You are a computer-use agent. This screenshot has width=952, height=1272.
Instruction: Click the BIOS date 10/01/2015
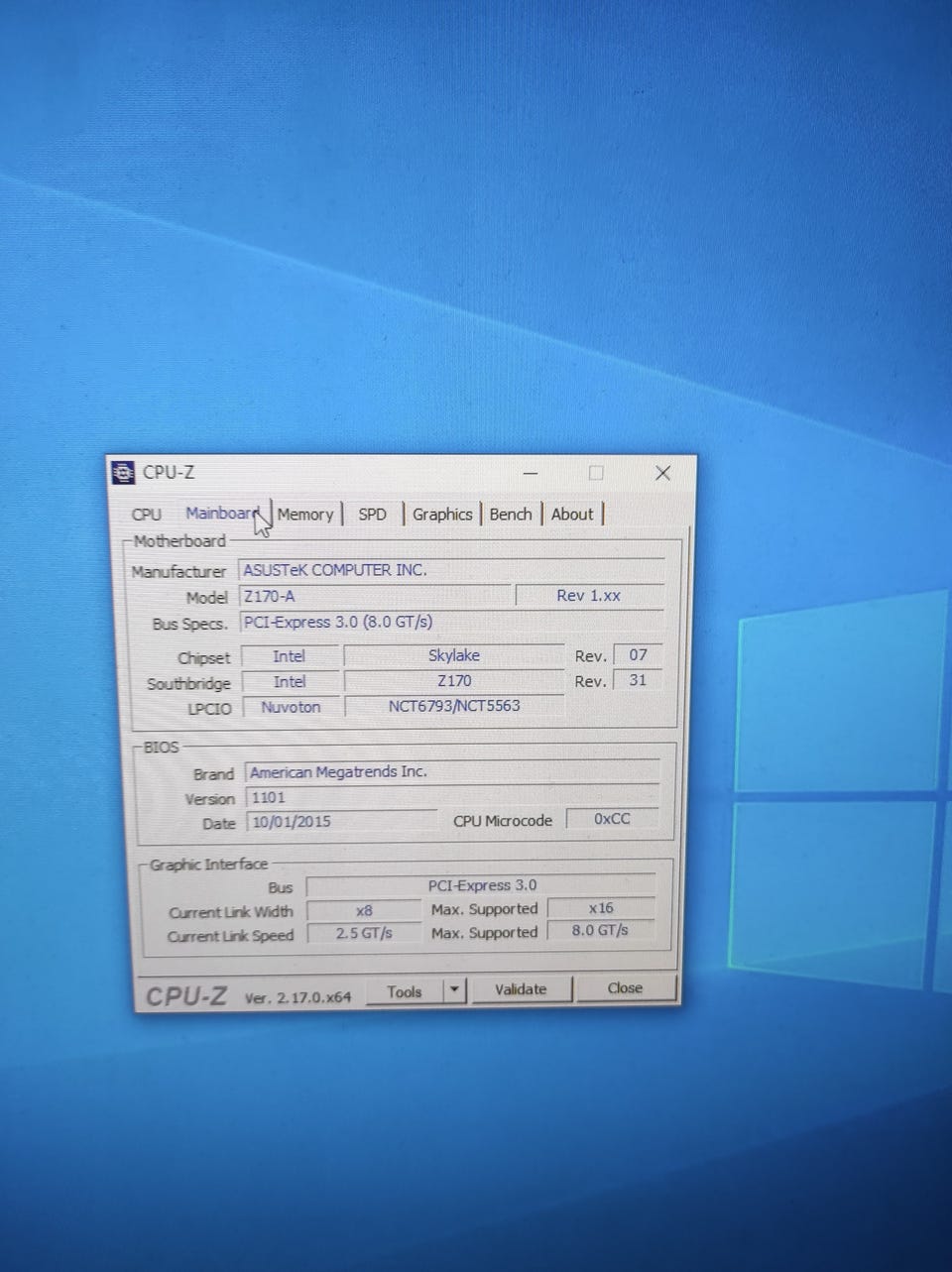[292, 822]
